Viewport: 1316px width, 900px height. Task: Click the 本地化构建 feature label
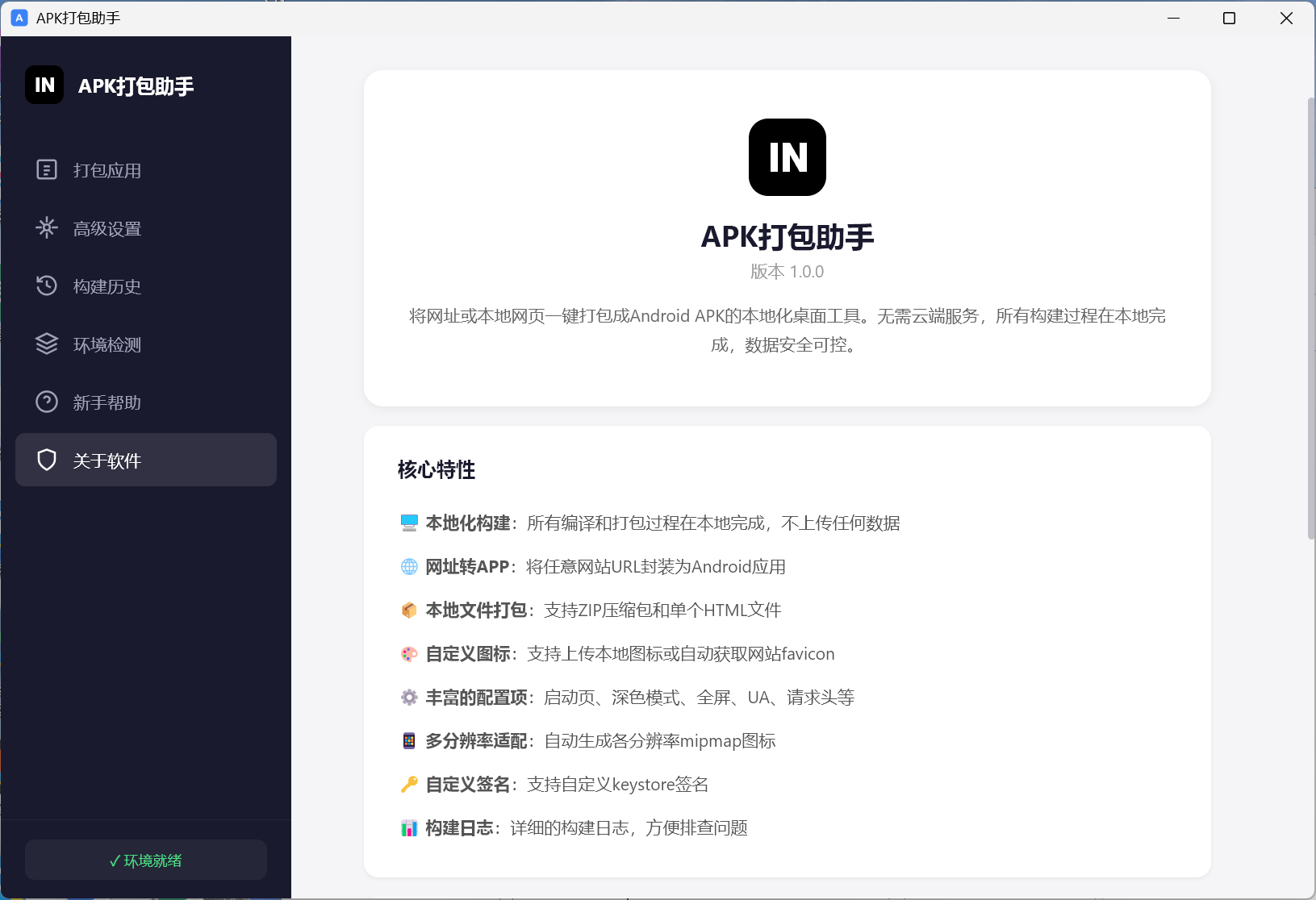click(468, 523)
